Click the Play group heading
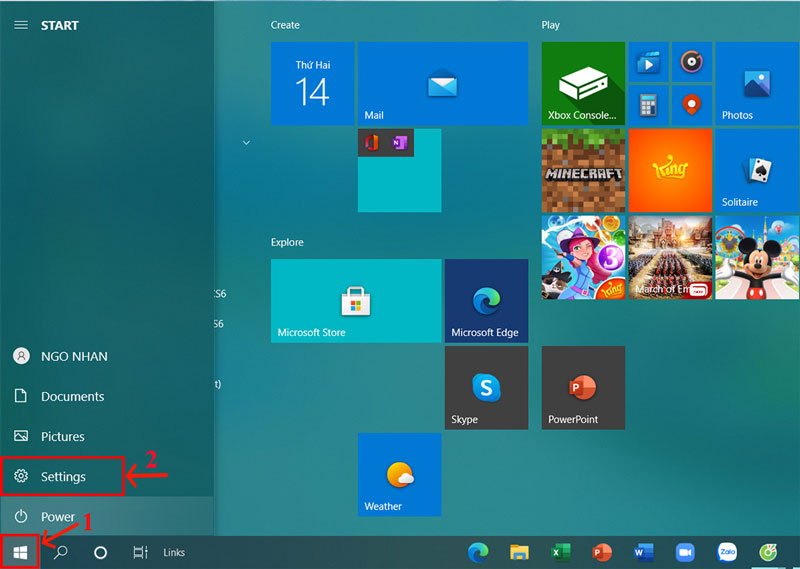This screenshot has width=800, height=569. [x=551, y=25]
